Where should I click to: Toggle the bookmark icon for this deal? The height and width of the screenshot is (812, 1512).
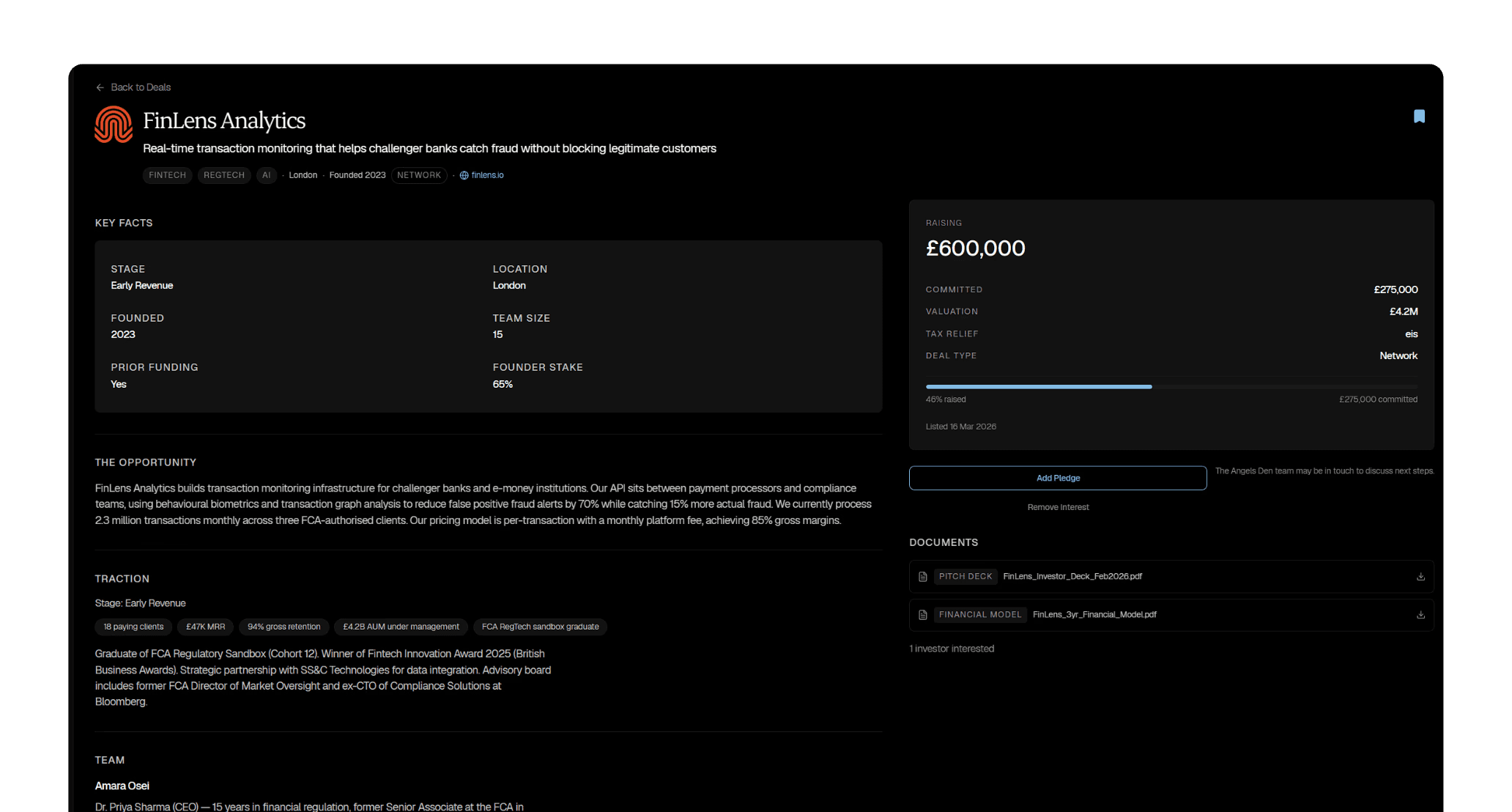click(1419, 117)
